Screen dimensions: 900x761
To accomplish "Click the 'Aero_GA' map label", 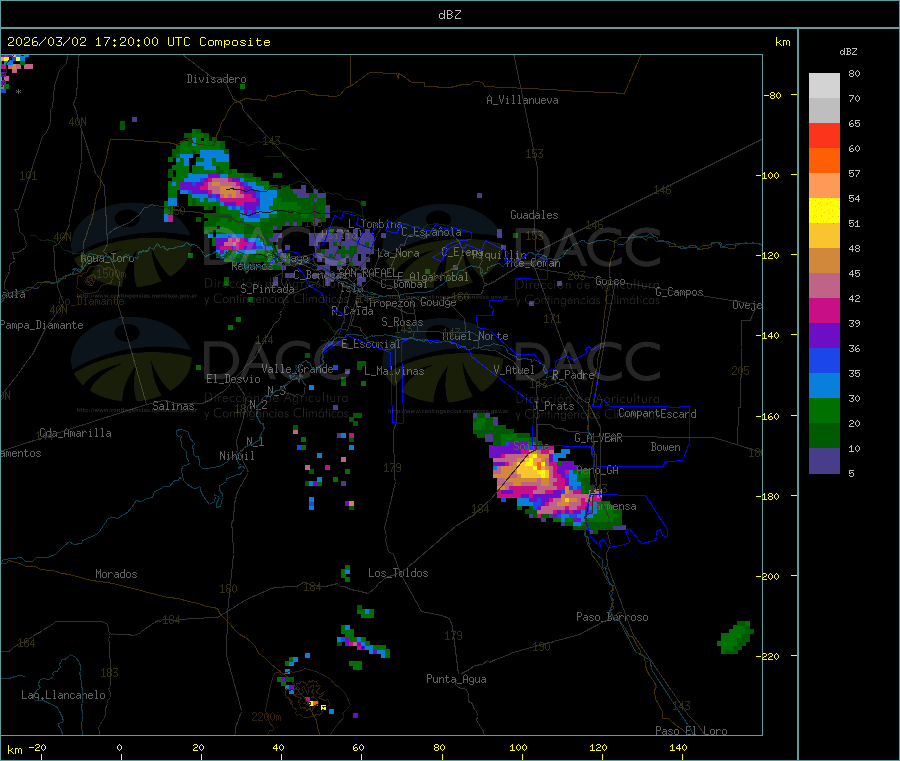I will click(598, 470).
